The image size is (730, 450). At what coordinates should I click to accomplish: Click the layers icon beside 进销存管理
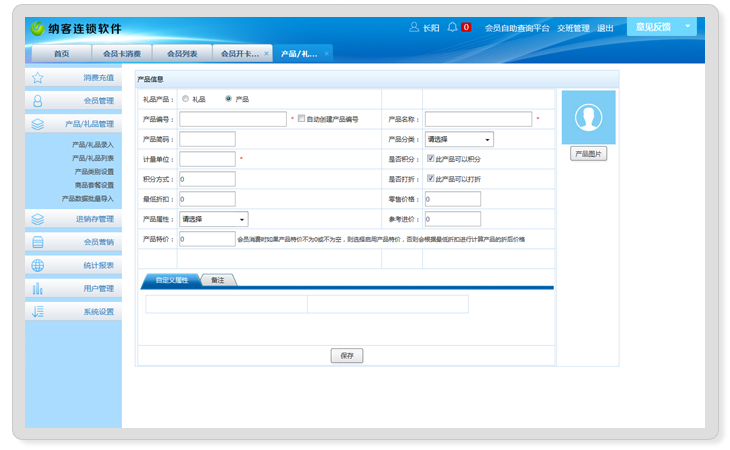coord(38,219)
